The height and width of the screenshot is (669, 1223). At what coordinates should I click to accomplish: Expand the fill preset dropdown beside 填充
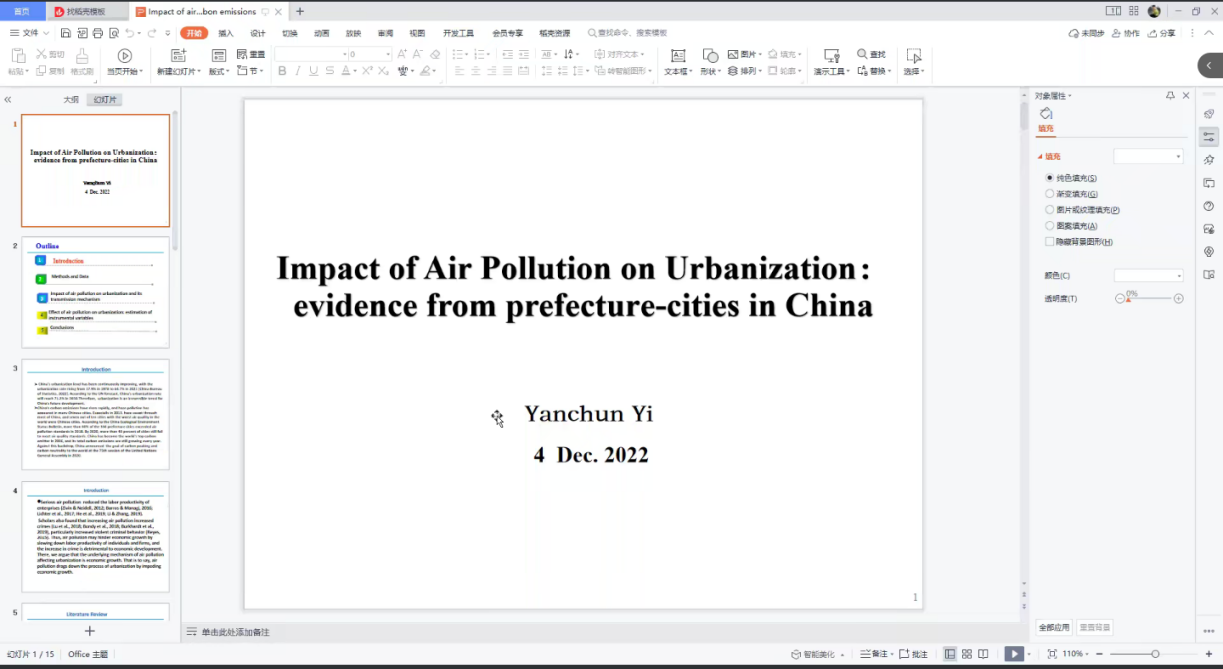click(x=1149, y=157)
